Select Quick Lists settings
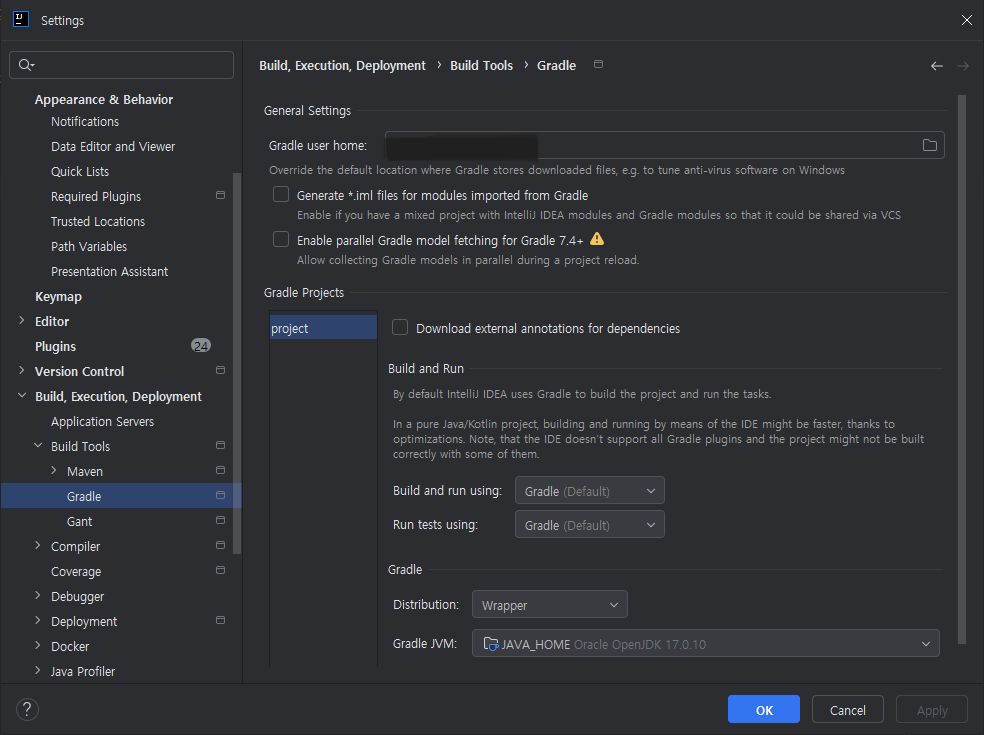 [x=80, y=171]
